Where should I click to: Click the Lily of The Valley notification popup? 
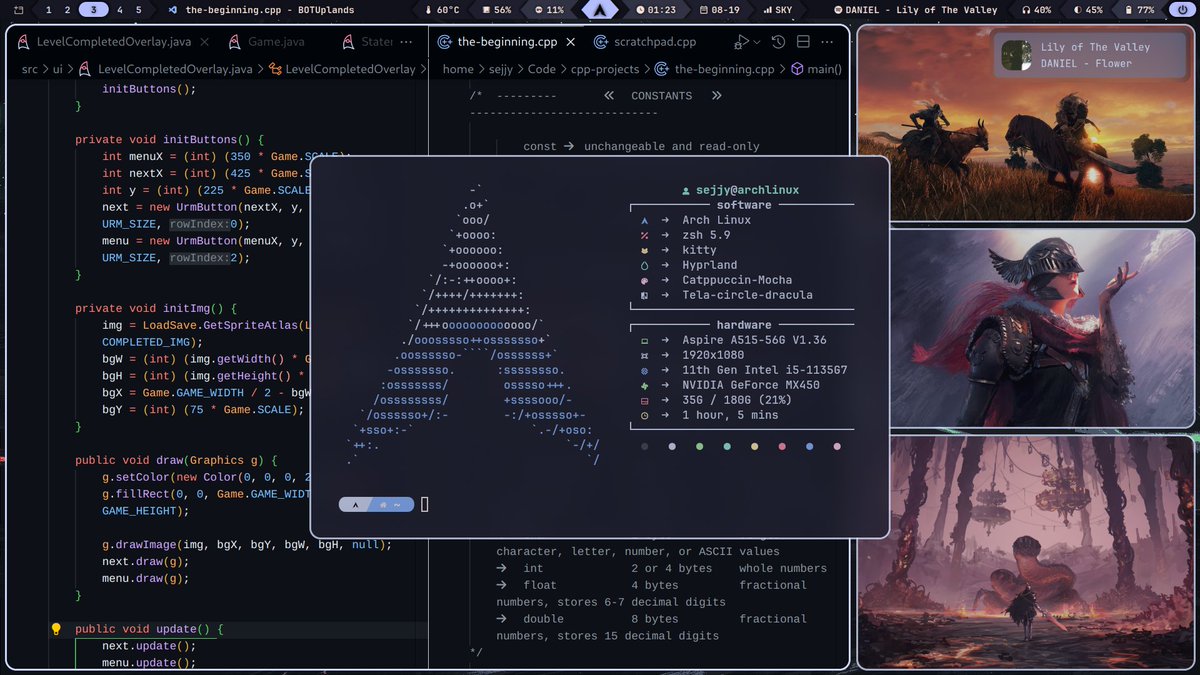coord(1089,55)
